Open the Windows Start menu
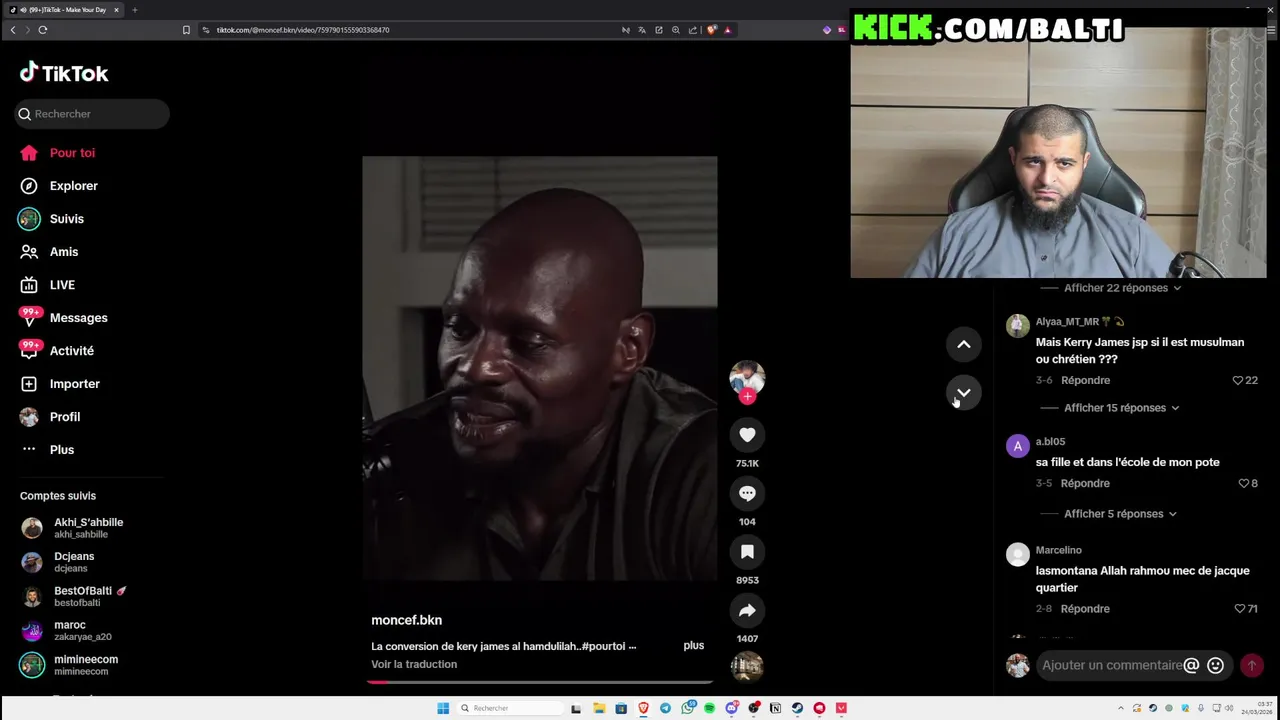 (x=443, y=708)
